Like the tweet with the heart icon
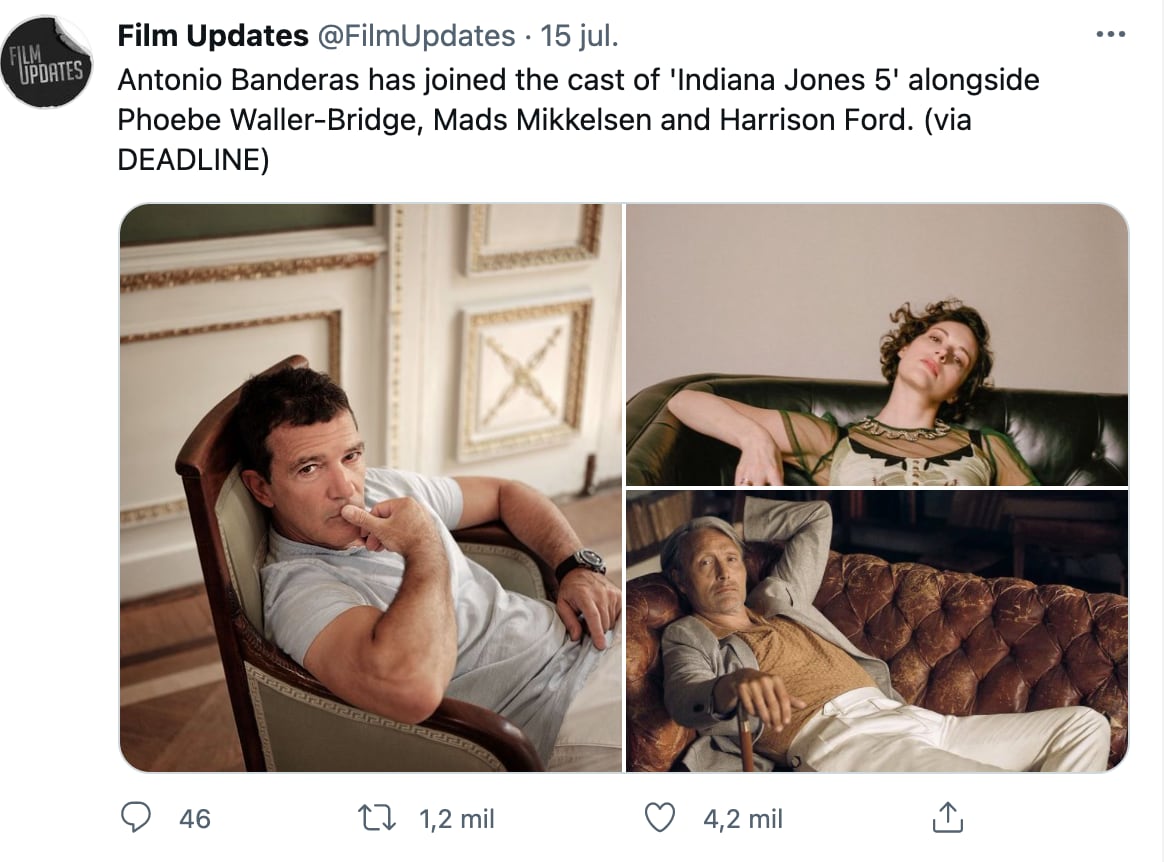This screenshot has width=1166, height=862. [659, 819]
